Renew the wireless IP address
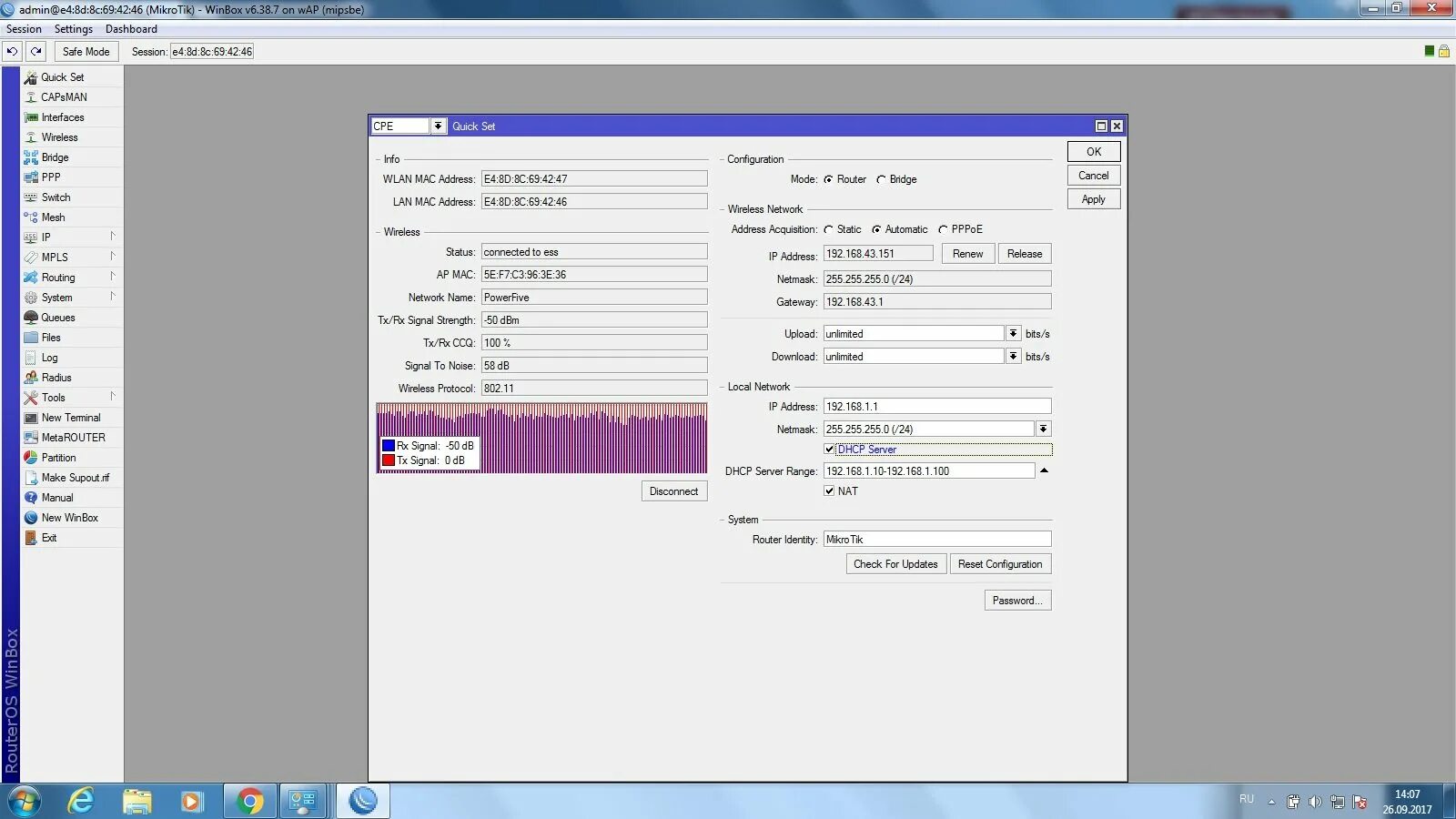Image resolution: width=1456 pixels, height=819 pixels. 967,254
